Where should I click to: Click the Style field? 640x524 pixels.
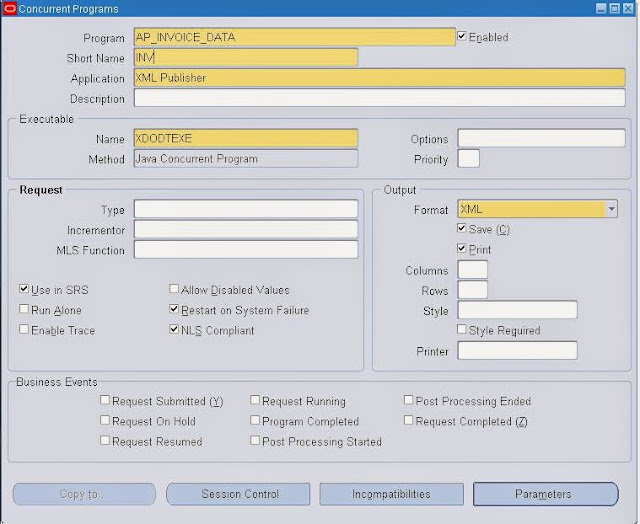coord(518,310)
